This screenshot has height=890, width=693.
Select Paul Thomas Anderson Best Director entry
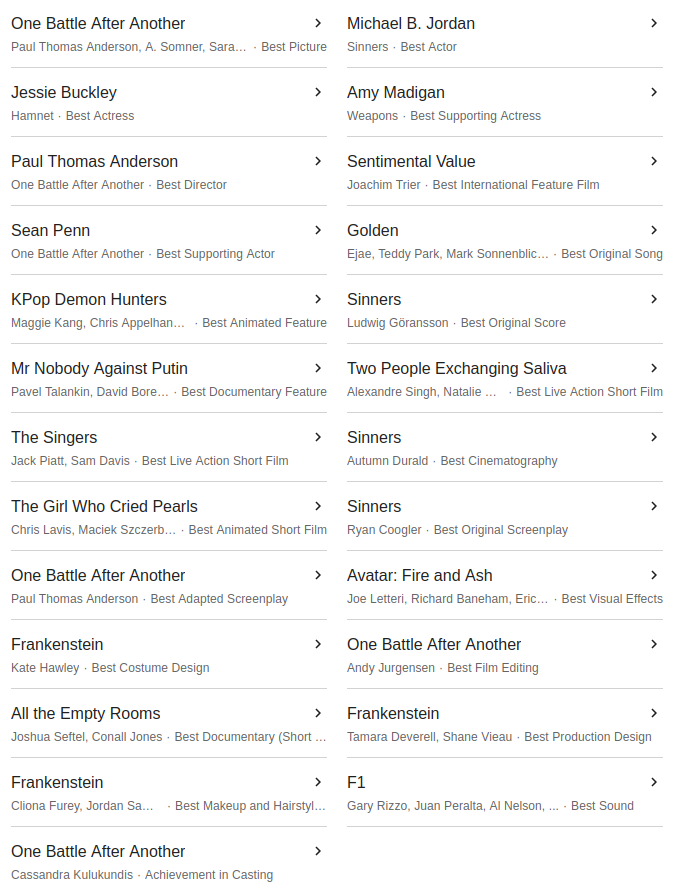click(x=169, y=172)
